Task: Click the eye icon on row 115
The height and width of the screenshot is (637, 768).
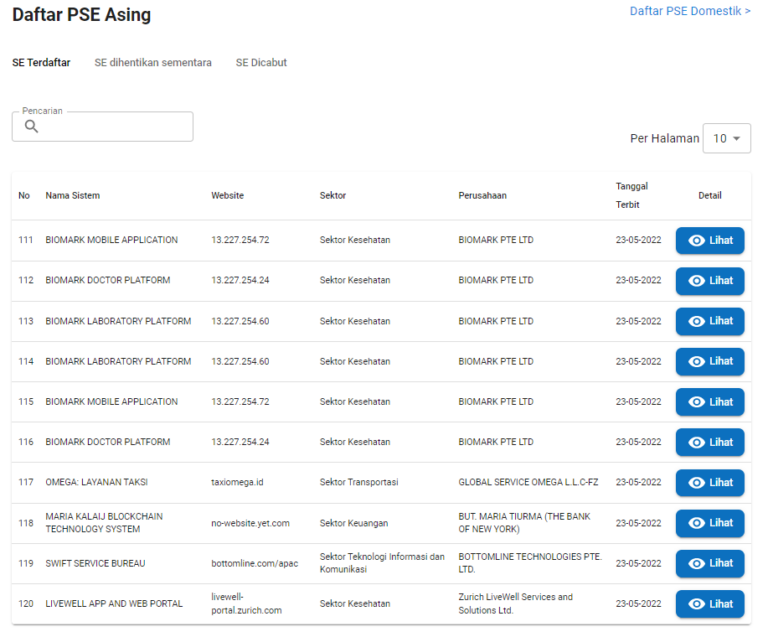Action: (x=697, y=402)
